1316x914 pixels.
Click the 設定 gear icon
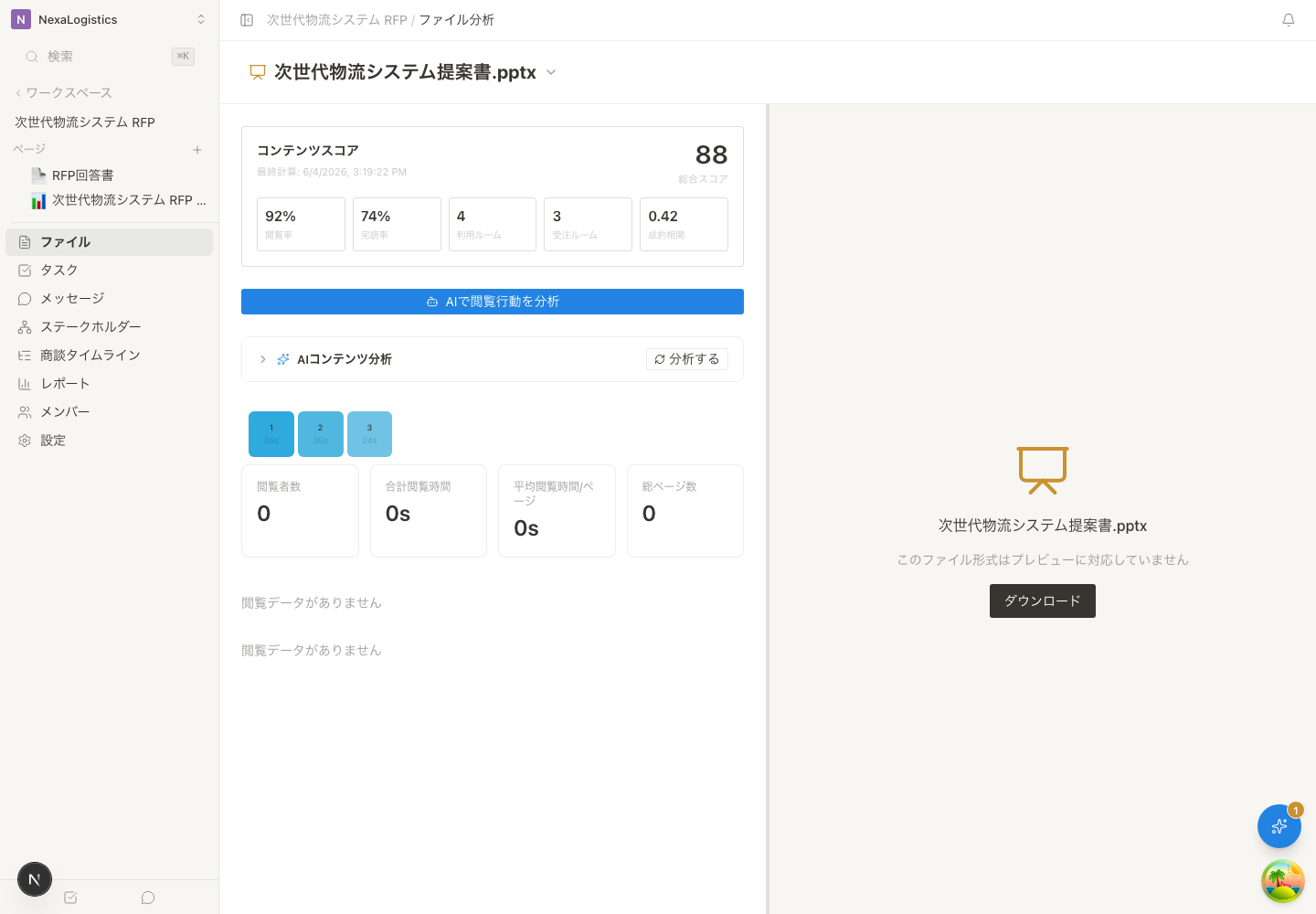click(25, 441)
